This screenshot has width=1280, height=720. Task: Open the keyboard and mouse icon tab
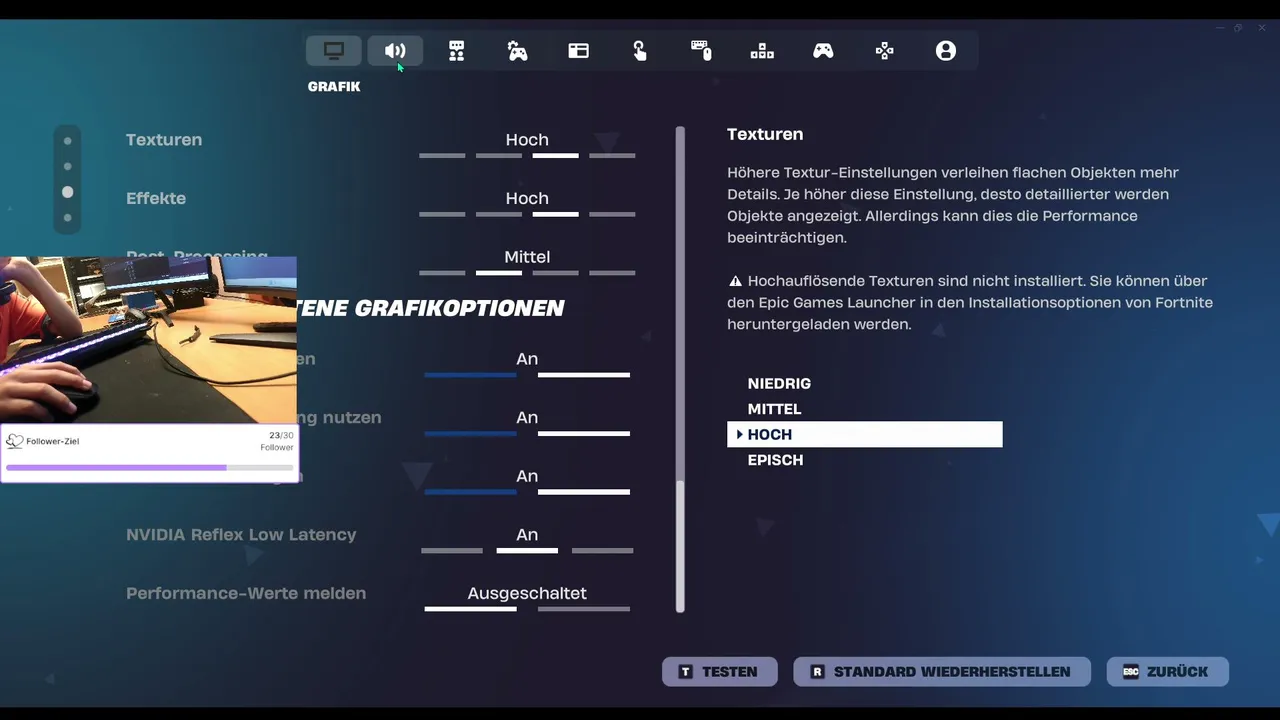[x=701, y=51]
